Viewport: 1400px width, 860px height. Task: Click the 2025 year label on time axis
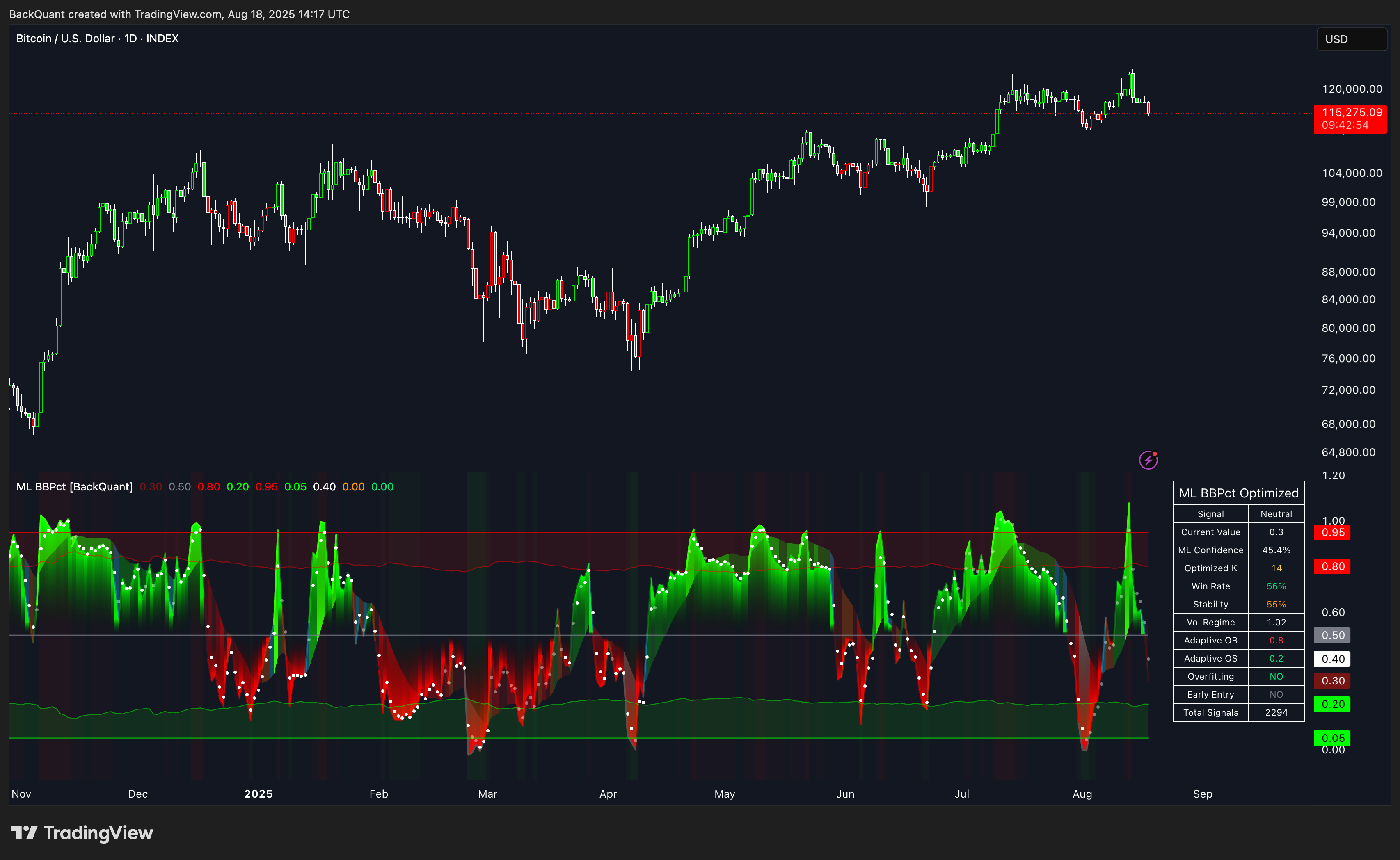point(258,794)
